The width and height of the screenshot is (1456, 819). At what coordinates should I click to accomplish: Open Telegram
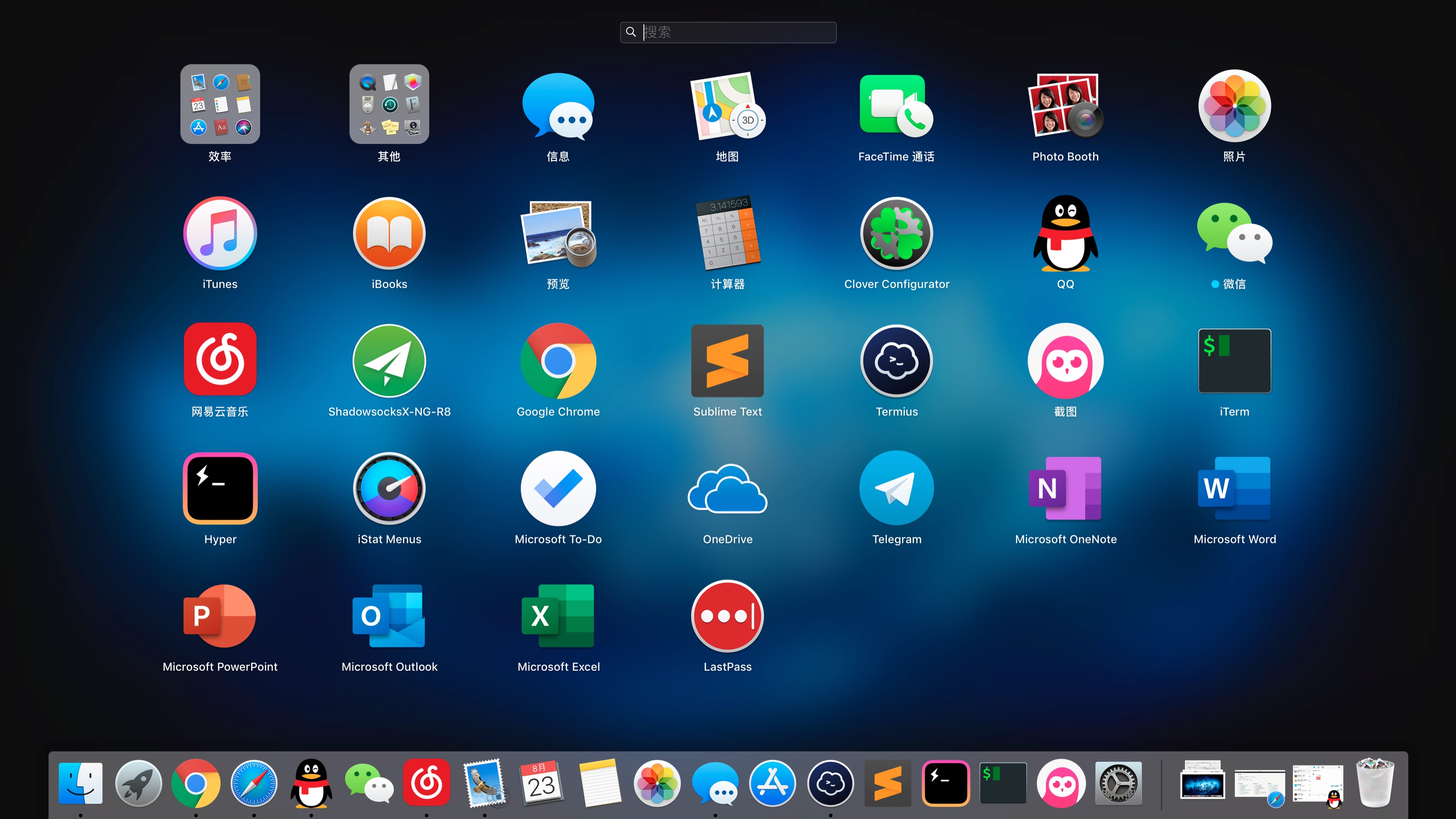(896, 488)
